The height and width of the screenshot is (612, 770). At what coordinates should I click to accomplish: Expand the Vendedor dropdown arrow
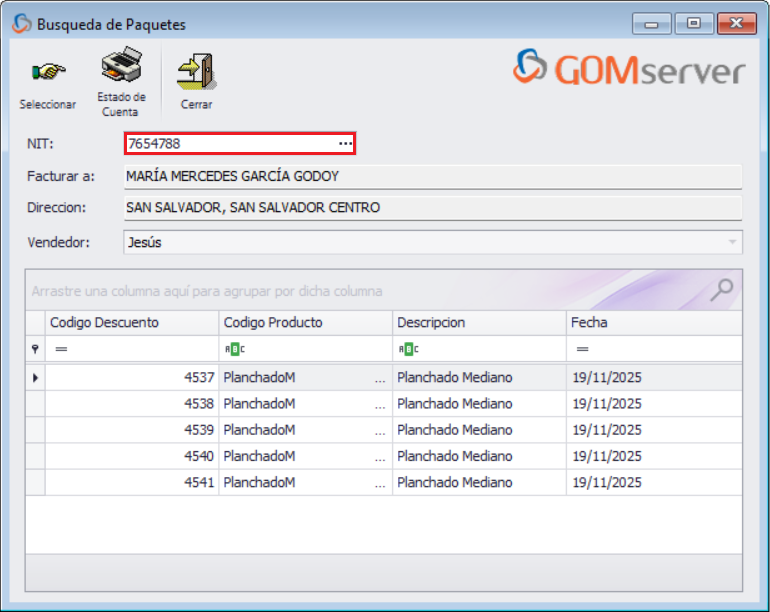click(x=732, y=242)
